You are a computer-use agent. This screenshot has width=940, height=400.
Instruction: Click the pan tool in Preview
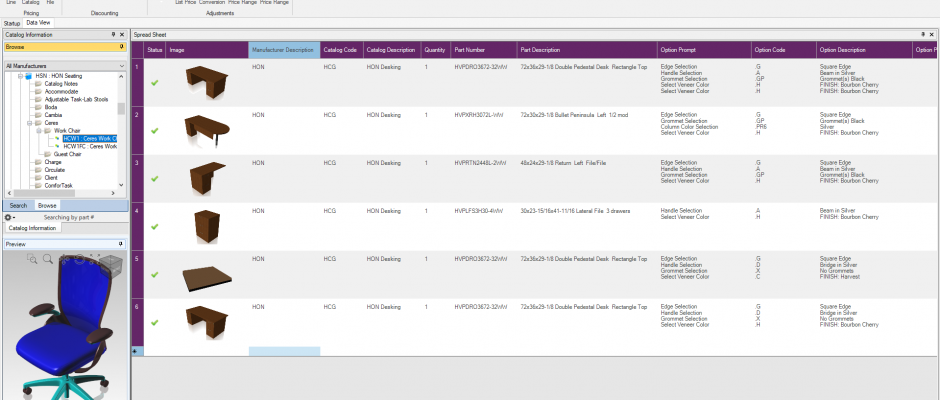pos(64,259)
